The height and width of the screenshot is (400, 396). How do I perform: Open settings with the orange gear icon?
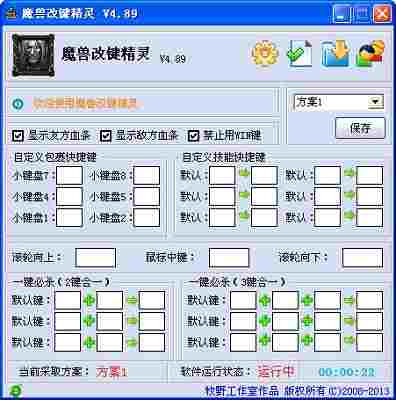[265, 53]
